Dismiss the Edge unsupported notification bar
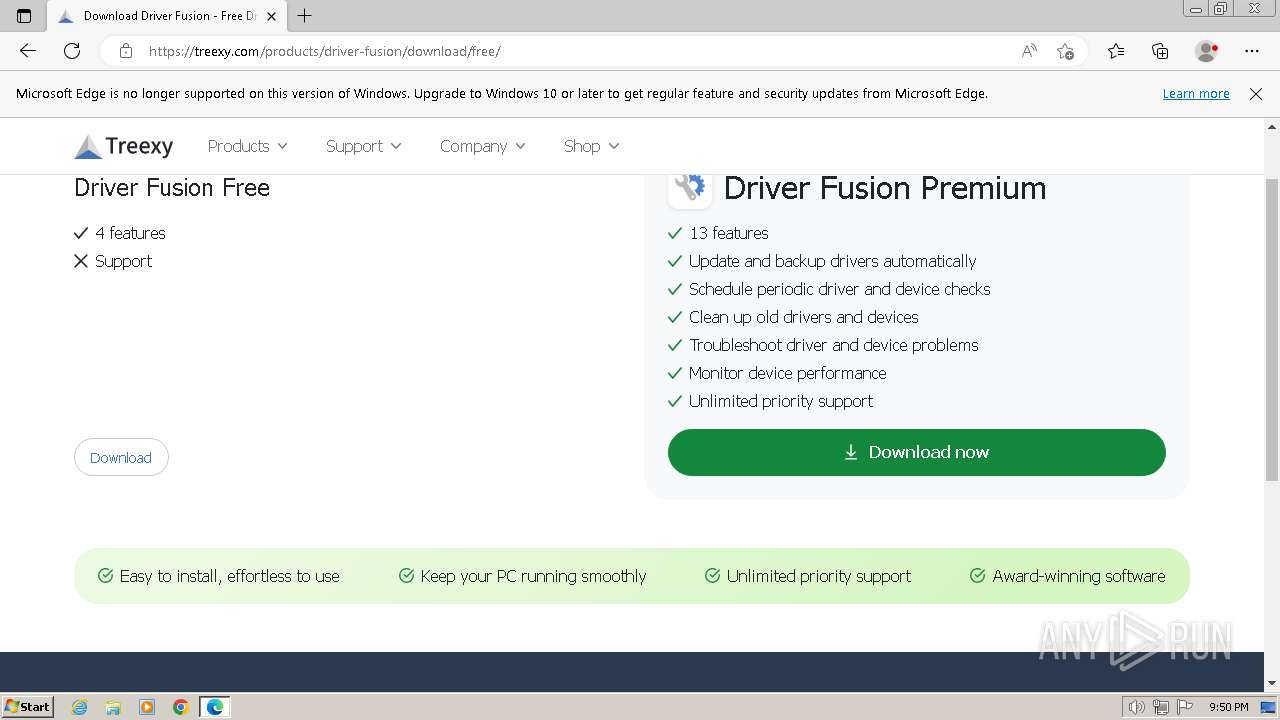The image size is (1280, 720). (1256, 94)
